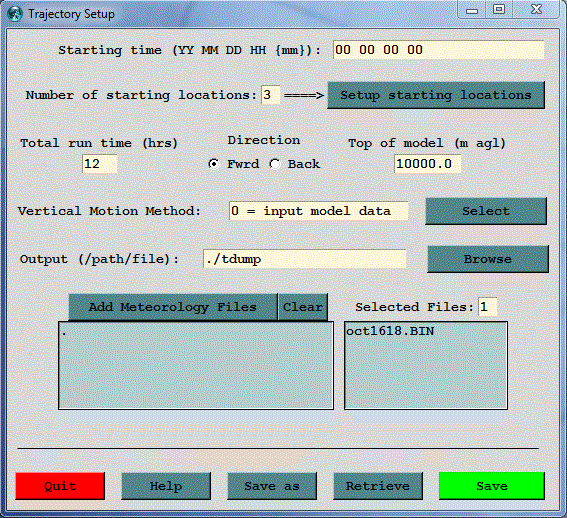This screenshot has height=518, width=567.
Task: Click the green Save button
Action: point(492,486)
